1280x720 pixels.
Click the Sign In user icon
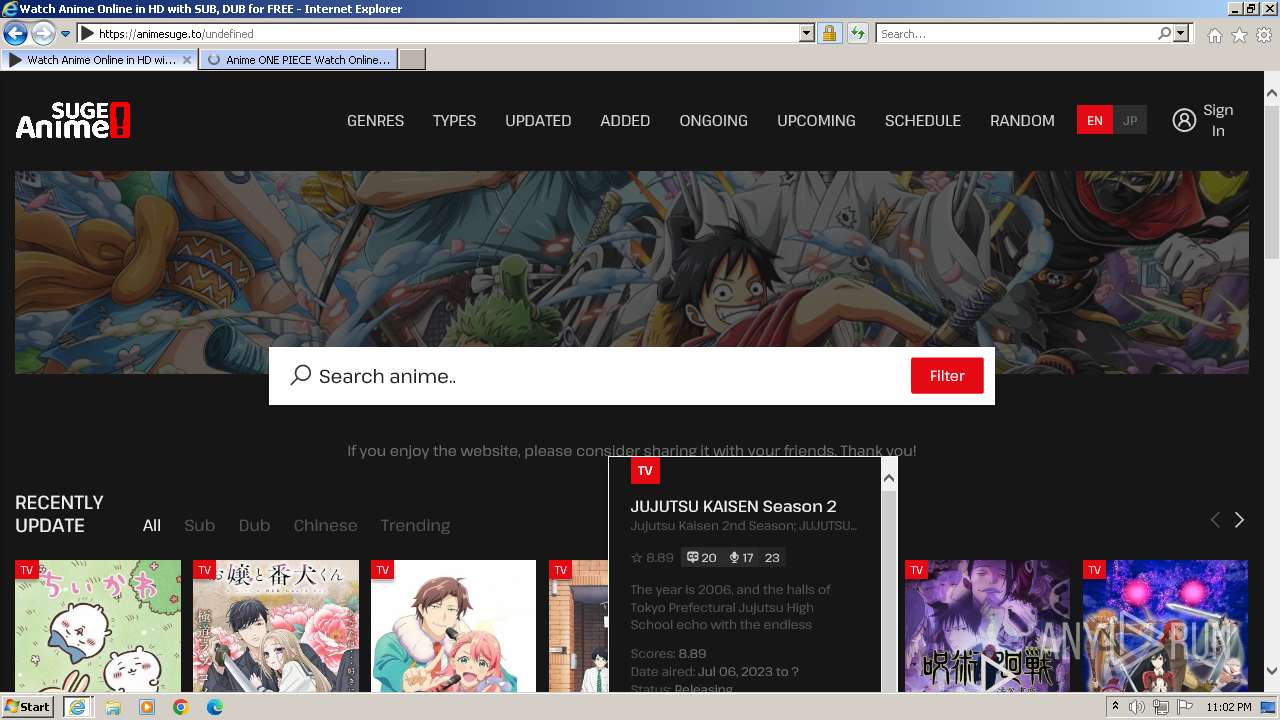click(1184, 120)
